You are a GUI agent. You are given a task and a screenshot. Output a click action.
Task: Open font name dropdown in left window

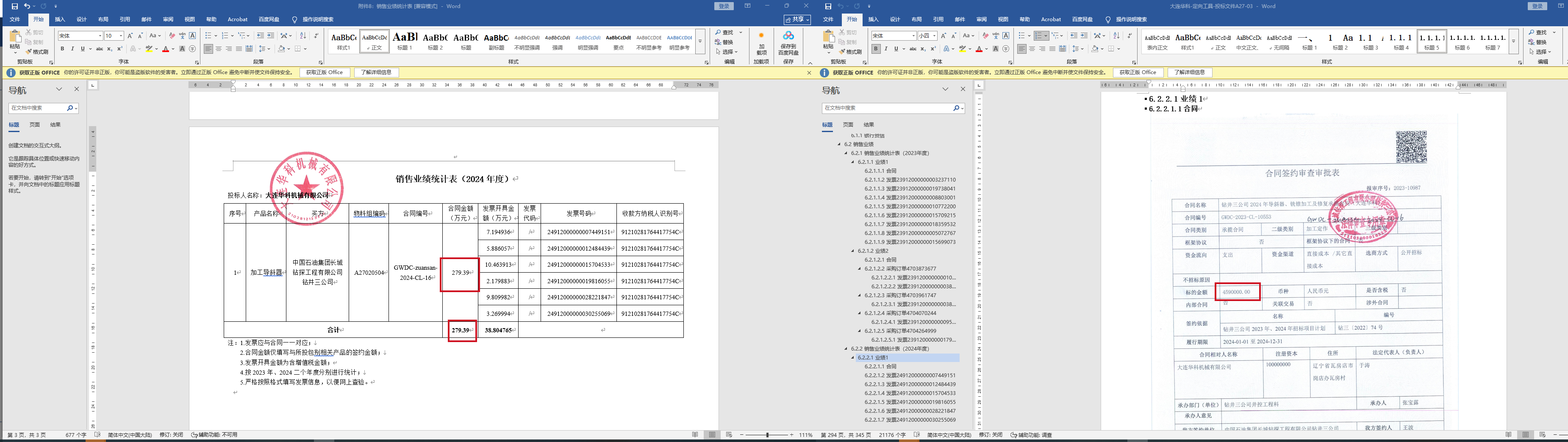pos(100,36)
